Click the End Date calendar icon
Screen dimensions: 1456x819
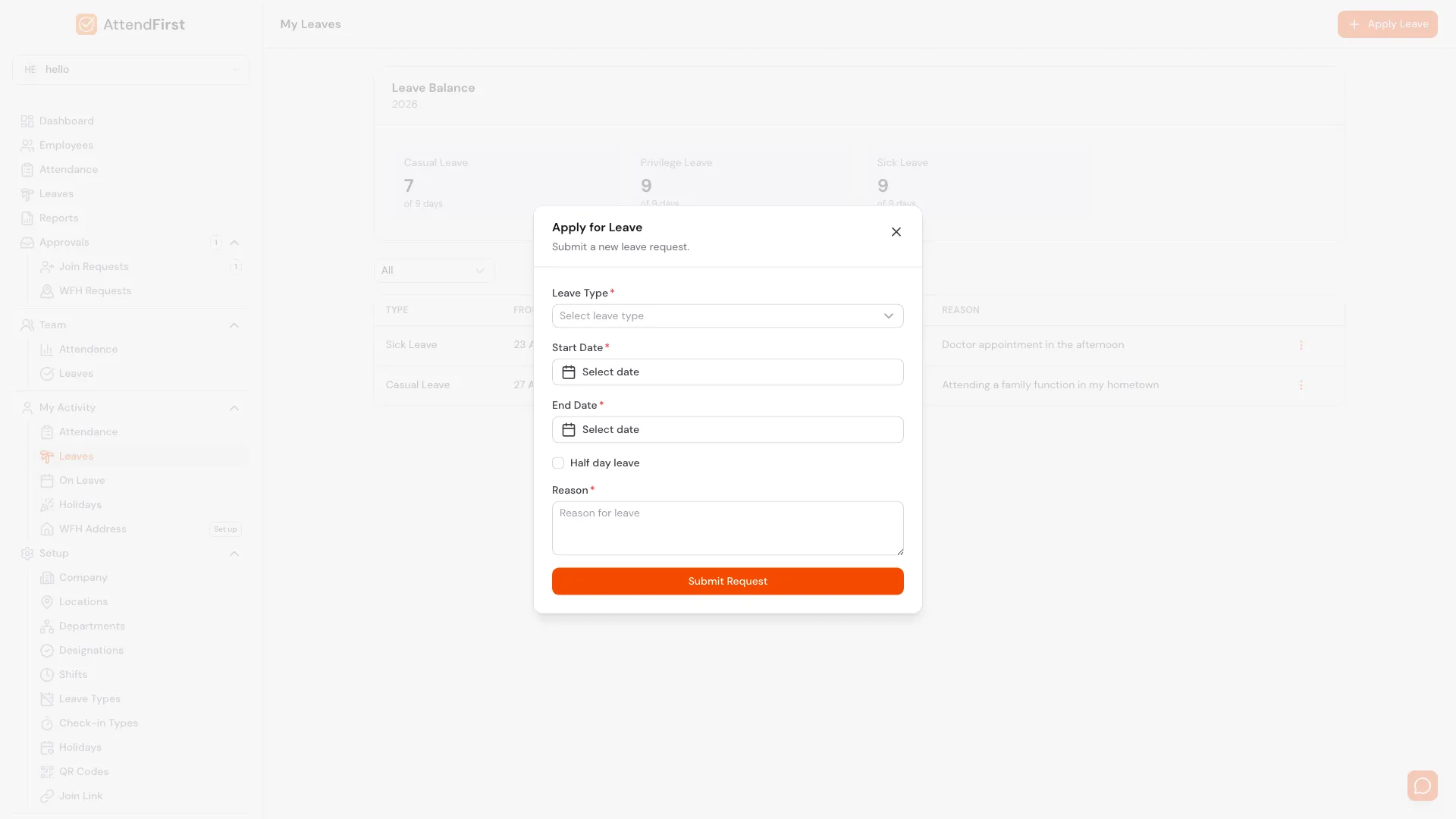click(x=568, y=429)
